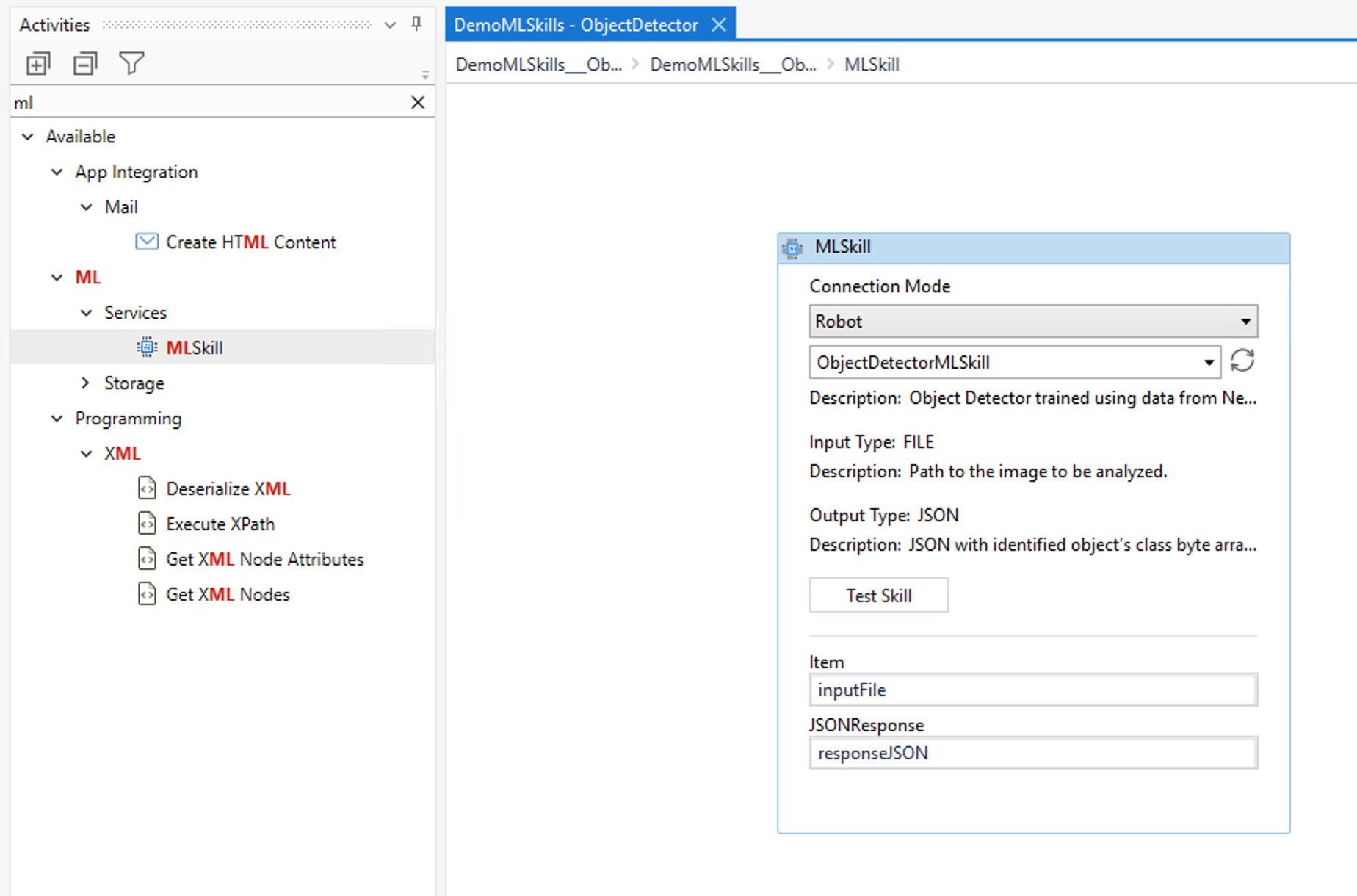Collapse the App Integration node

pos(57,172)
